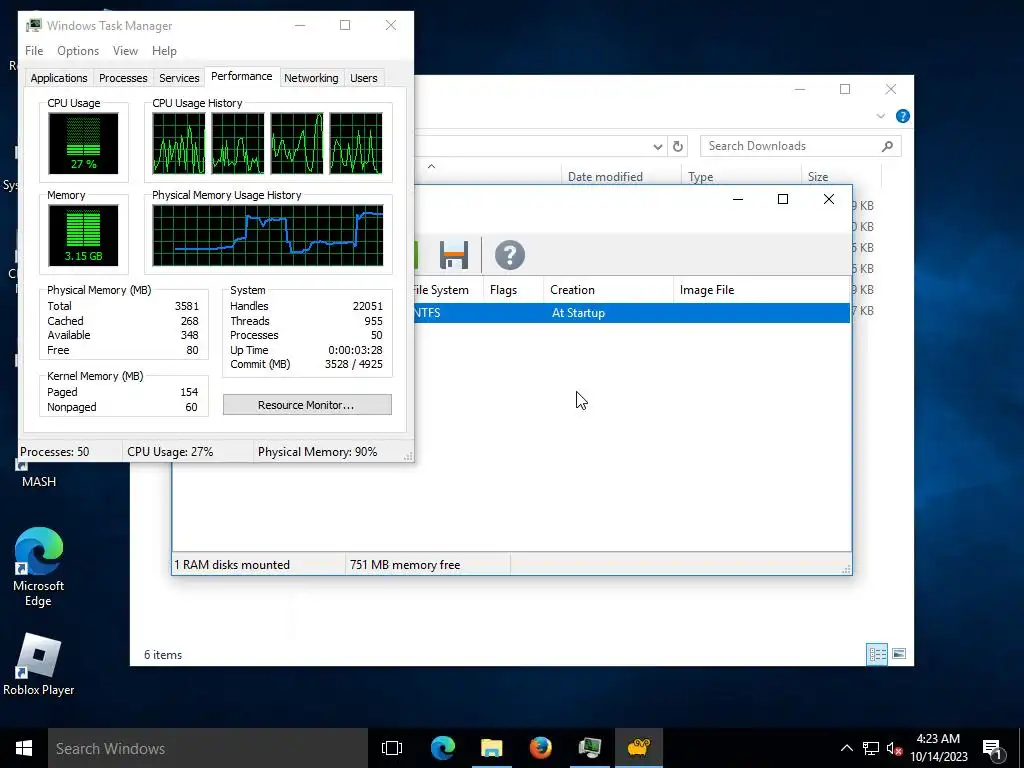Launch Firefox from the taskbar

pos(540,748)
